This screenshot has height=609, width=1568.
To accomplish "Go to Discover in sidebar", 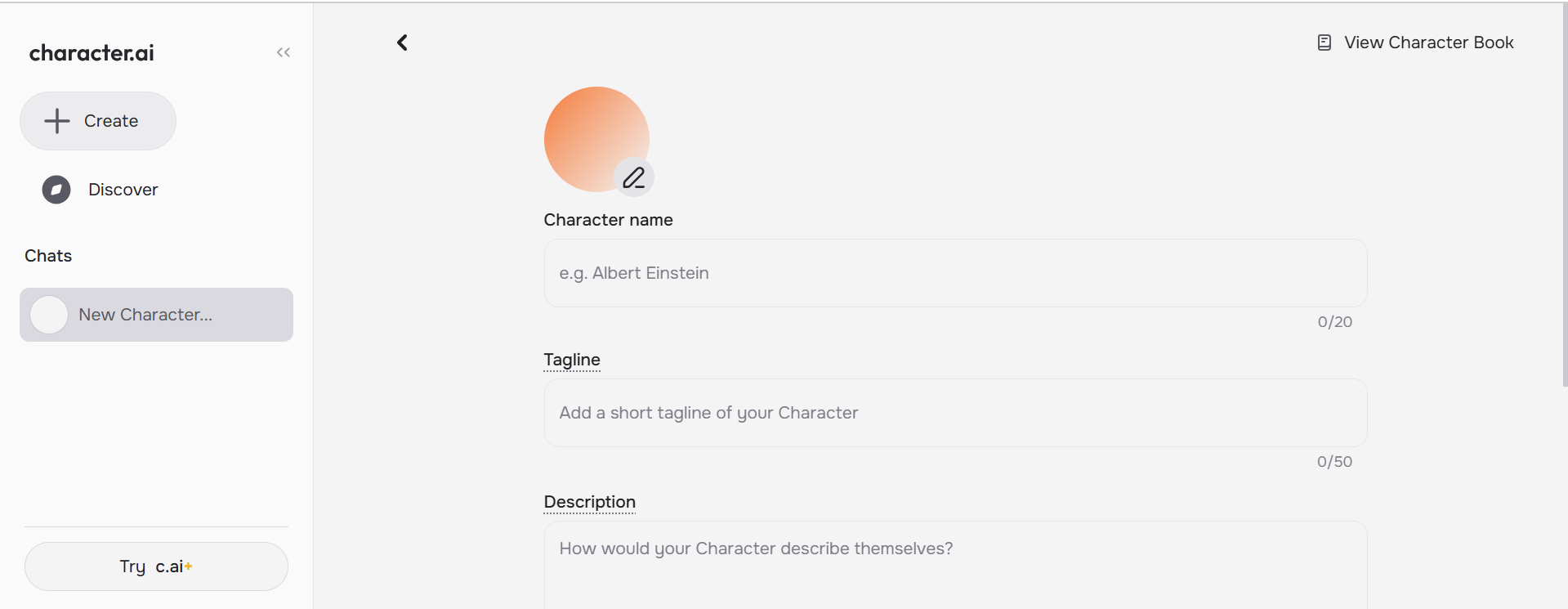I will (x=123, y=190).
